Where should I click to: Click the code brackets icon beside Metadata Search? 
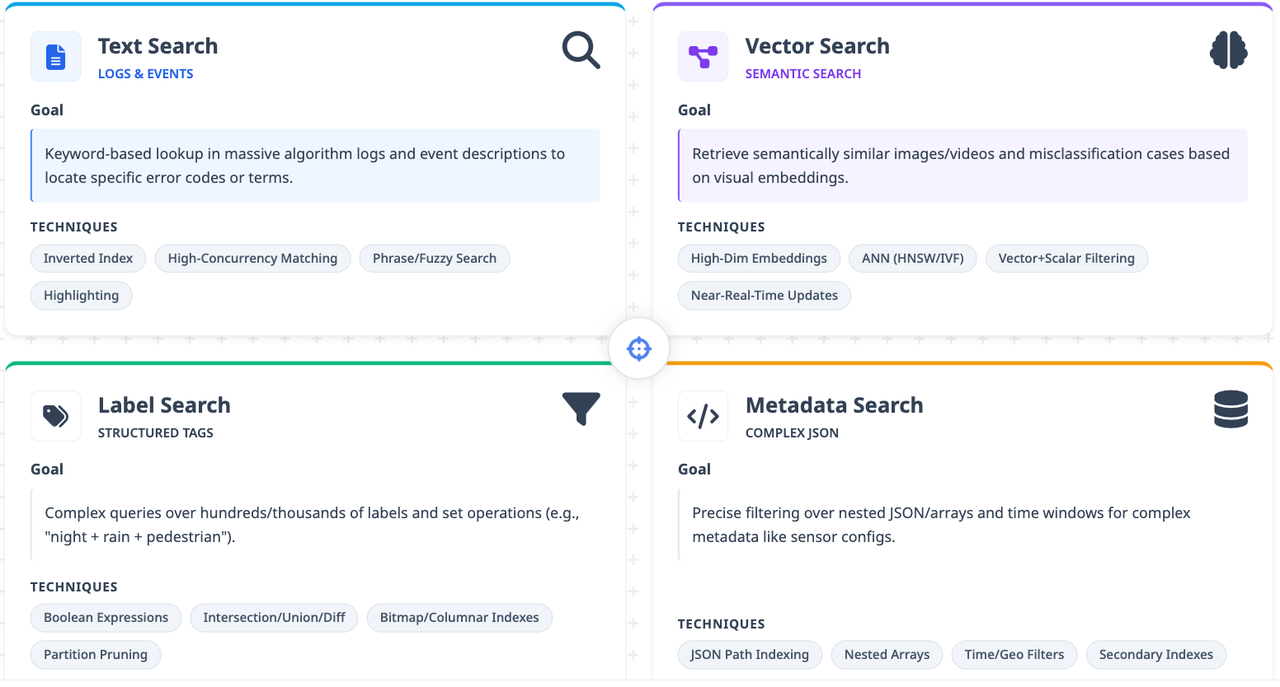tap(703, 416)
